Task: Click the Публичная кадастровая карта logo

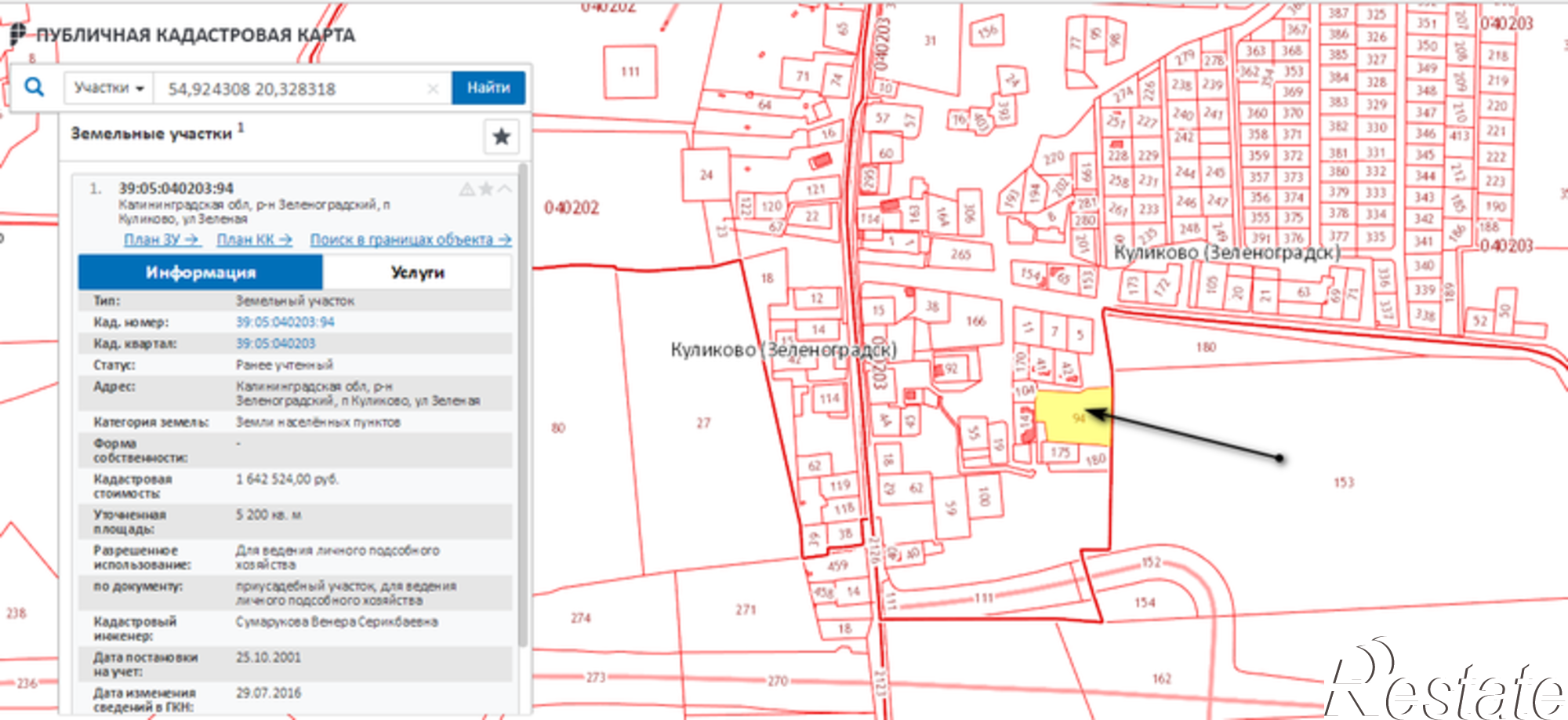Action: click(182, 35)
